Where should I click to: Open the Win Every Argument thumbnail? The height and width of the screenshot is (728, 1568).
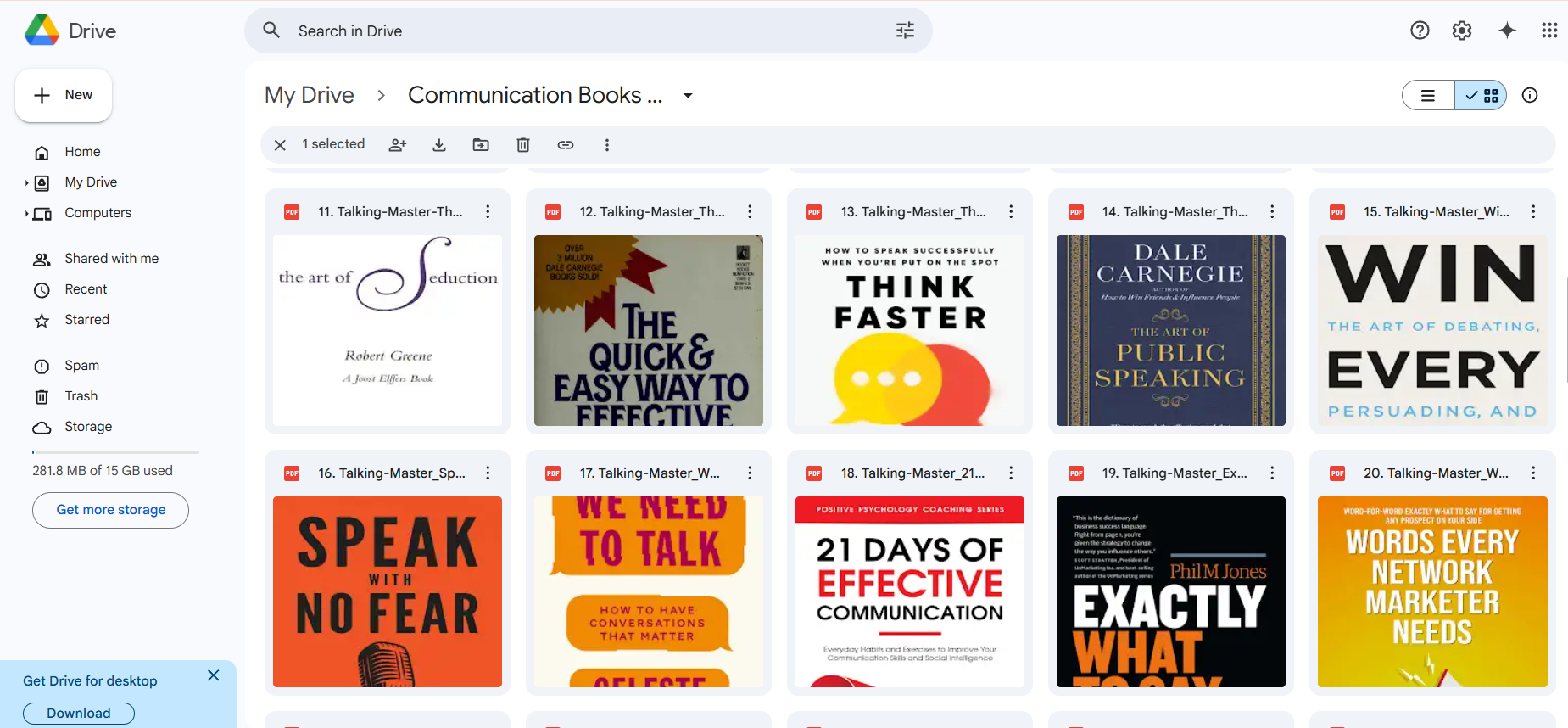click(1432, 330)
